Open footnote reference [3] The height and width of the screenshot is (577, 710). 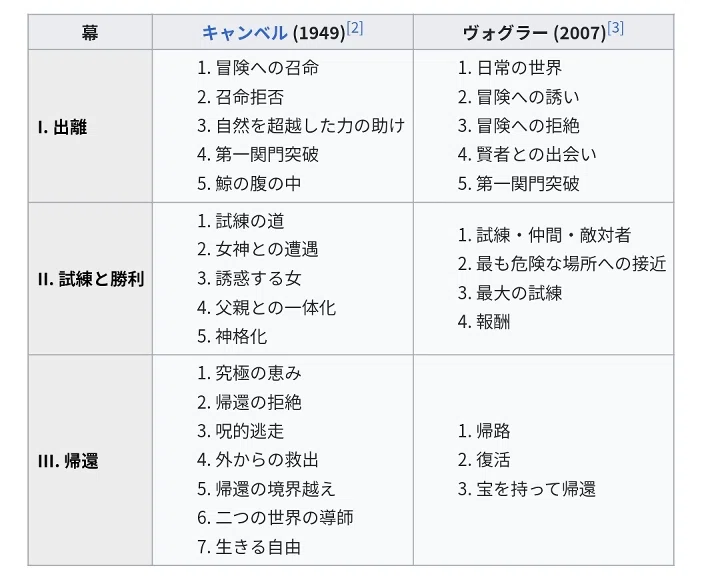point(615,28)
